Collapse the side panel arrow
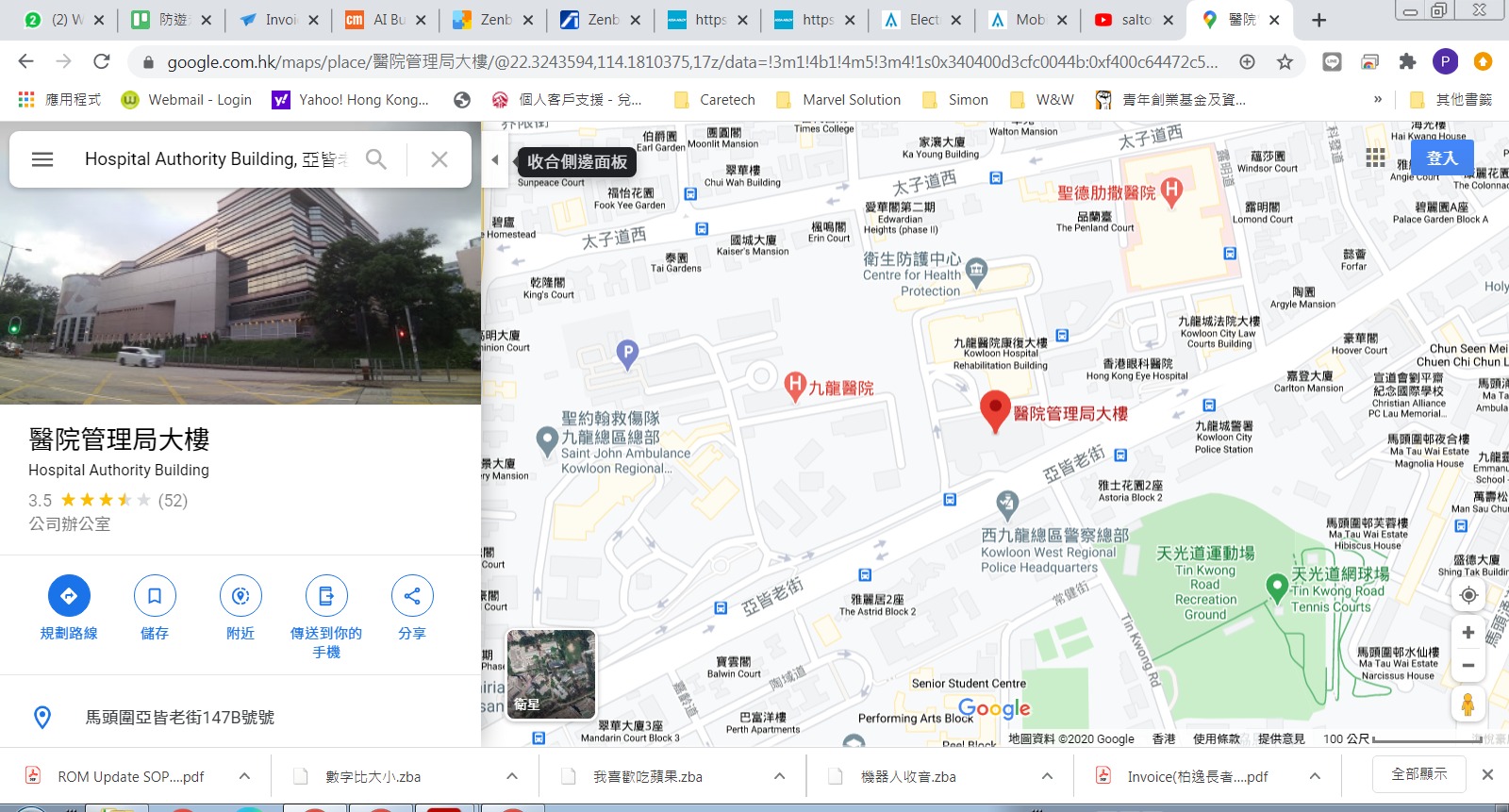Screen dimensions: 1509x812 tap(495, 160)
